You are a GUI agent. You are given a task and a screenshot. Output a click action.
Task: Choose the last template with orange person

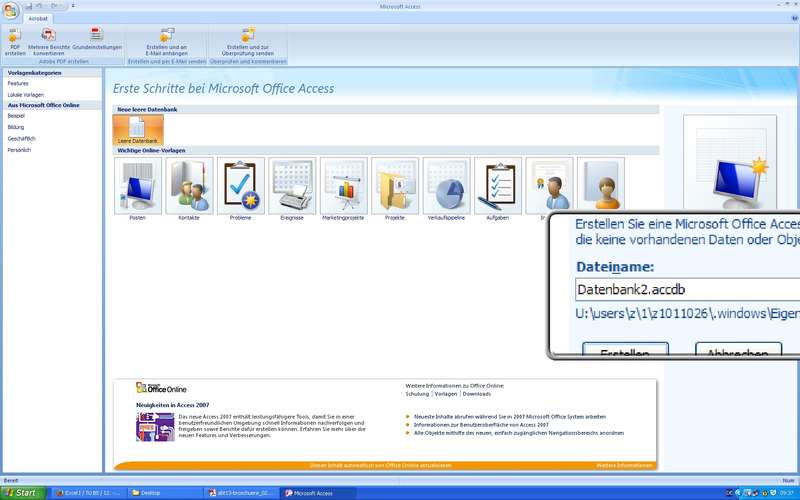[601, 186]
